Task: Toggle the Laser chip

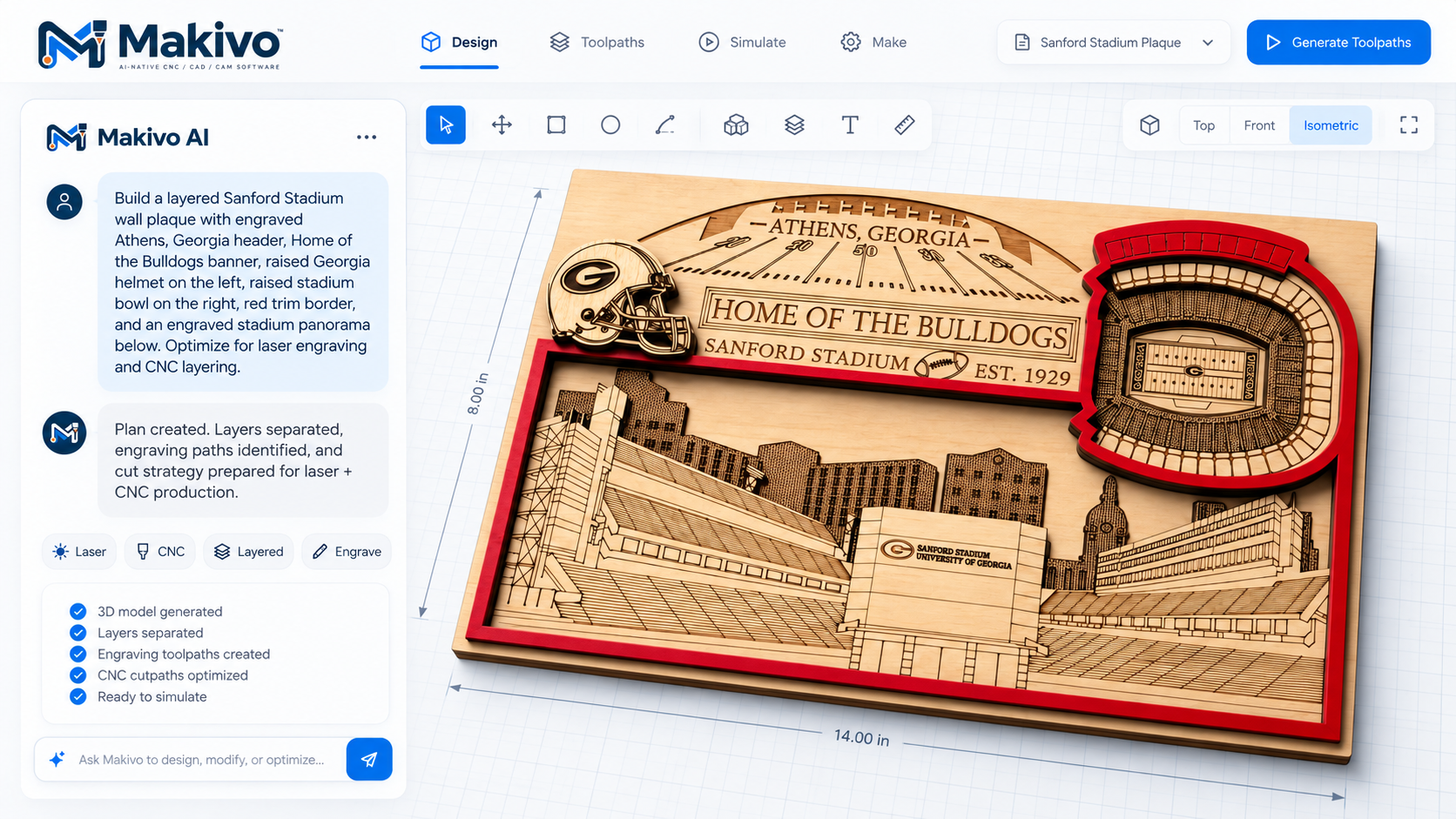Action: click(x=79, y=552)
